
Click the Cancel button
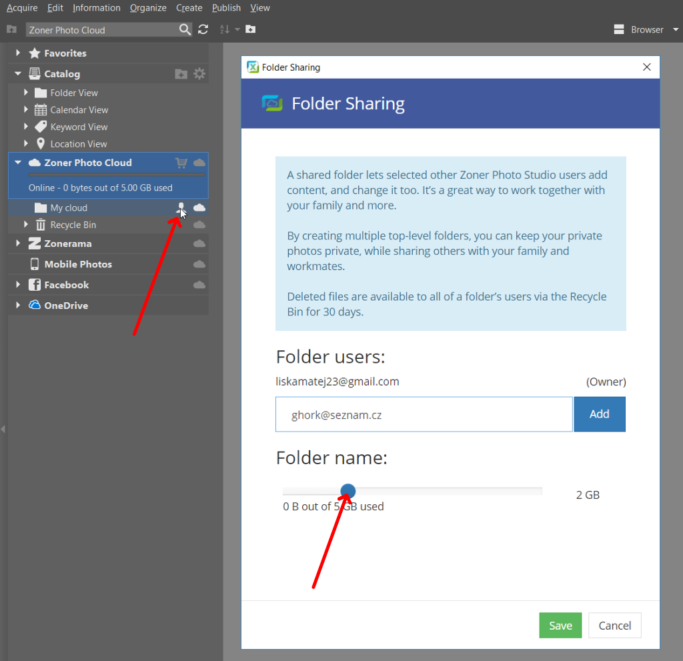(615, 625)
